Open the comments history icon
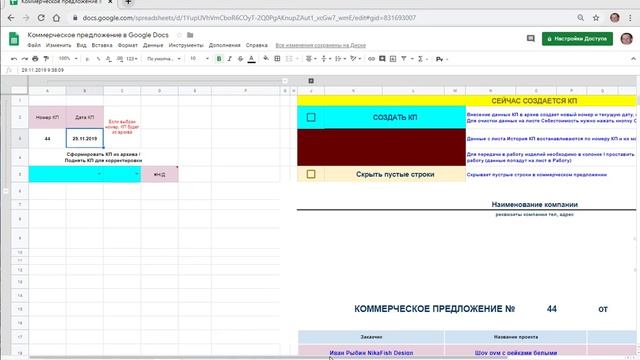The image size is (640, 360). (531, 38)
